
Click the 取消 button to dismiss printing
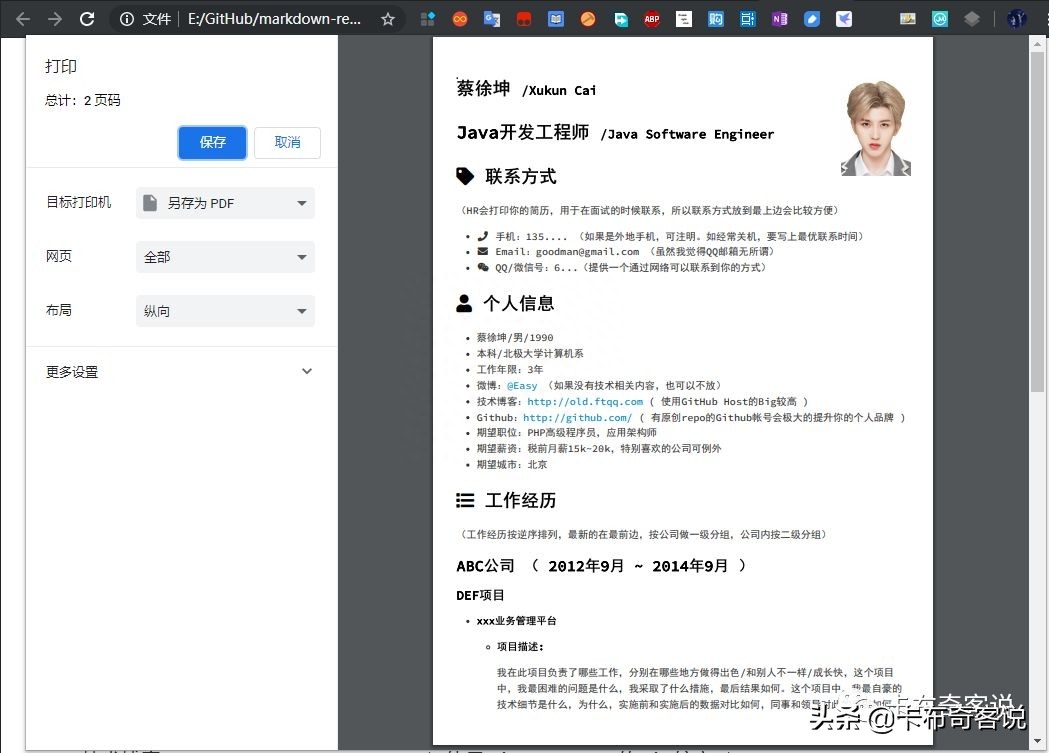[x=287, y=143]
